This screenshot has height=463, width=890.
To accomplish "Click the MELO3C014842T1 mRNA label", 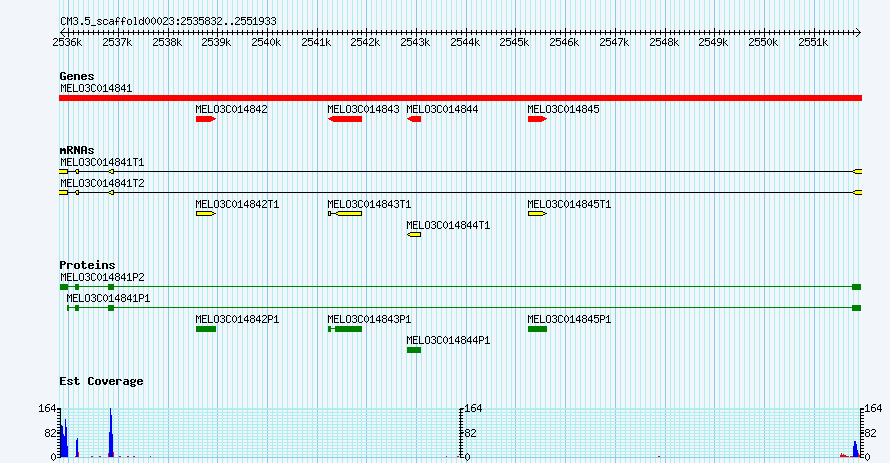I will (237, 204).
